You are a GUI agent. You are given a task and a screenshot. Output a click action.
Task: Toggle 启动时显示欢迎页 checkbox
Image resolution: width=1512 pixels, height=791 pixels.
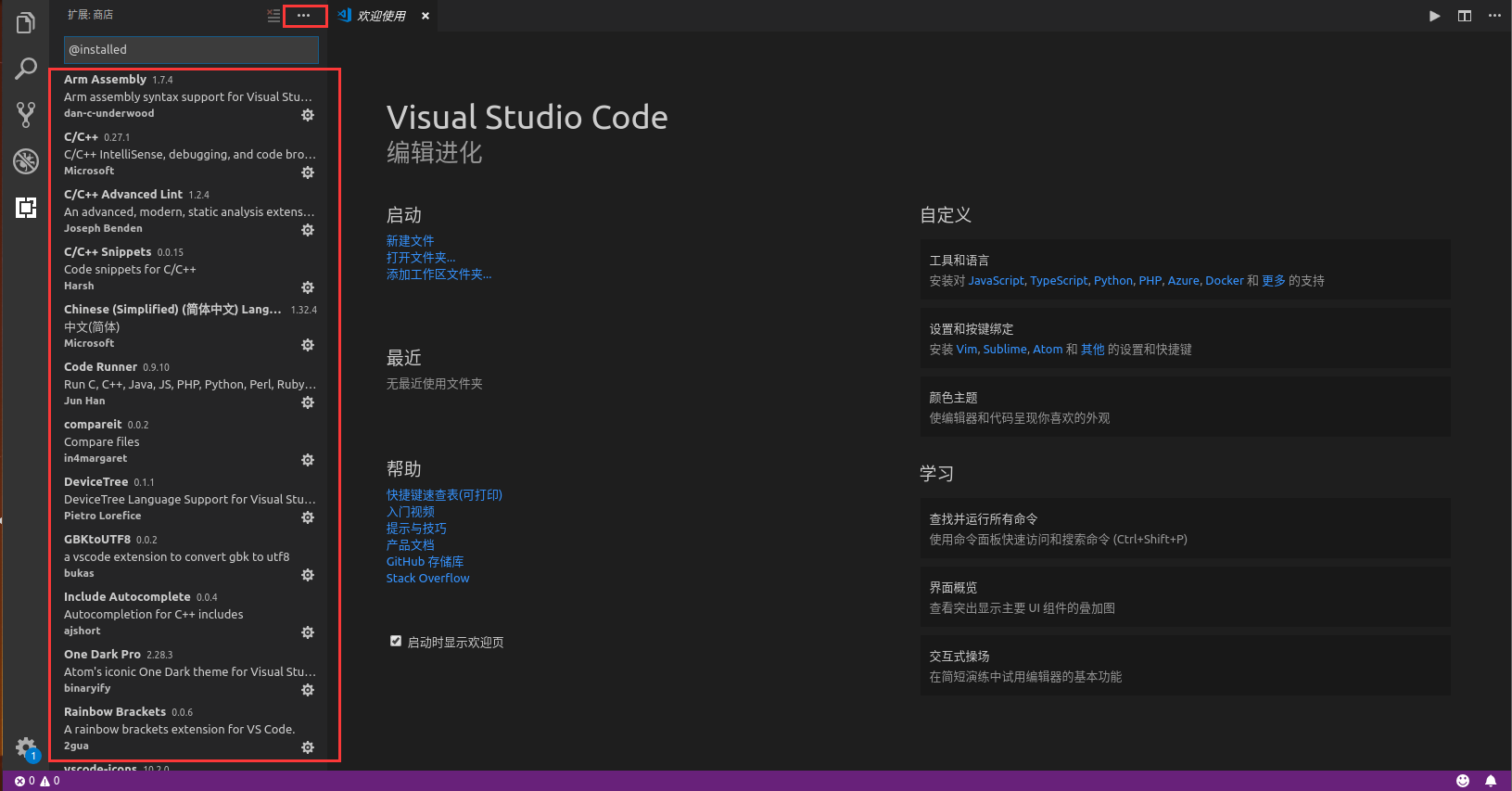coord(396,641)
